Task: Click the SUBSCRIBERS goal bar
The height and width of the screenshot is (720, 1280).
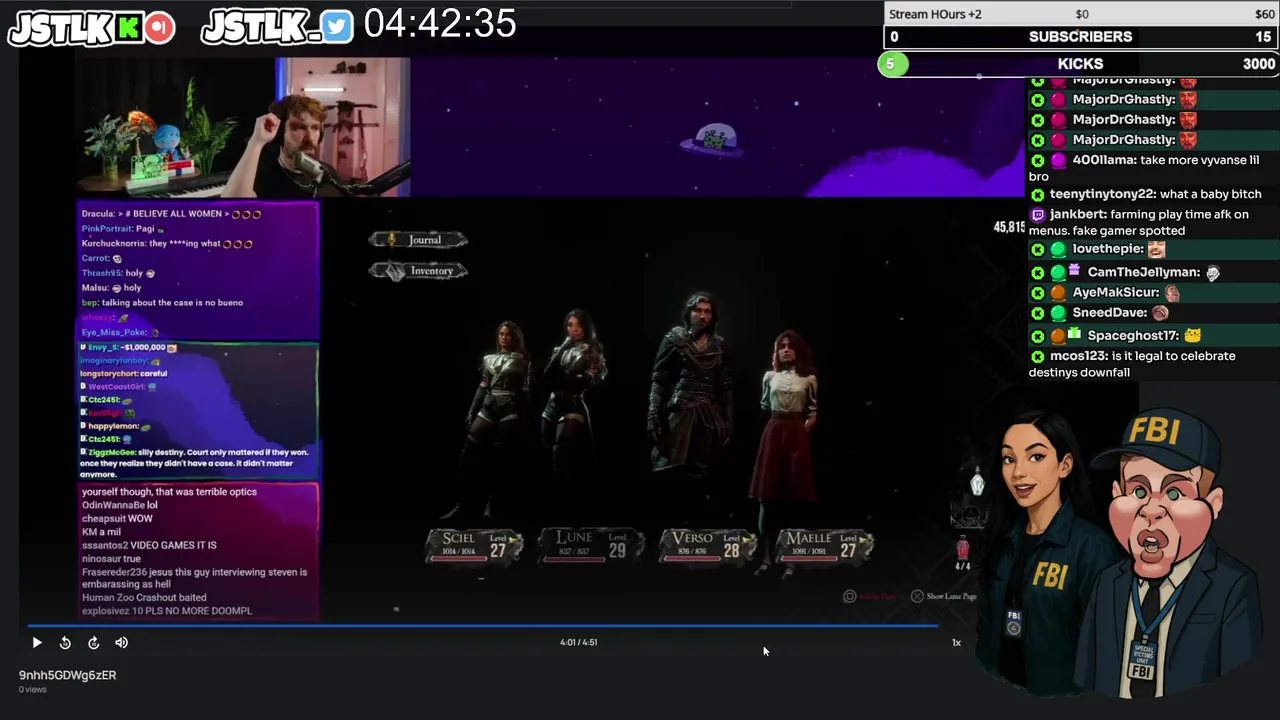Action: pos(1081,37)
